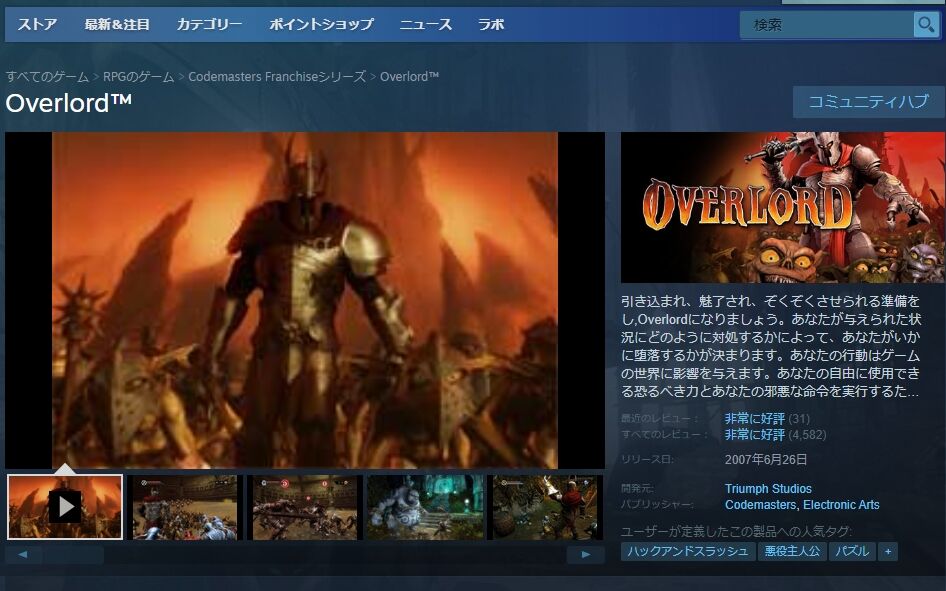946x591 pixels.
Task: Open publisher Electronic Arts link
Action: point(841,505)
